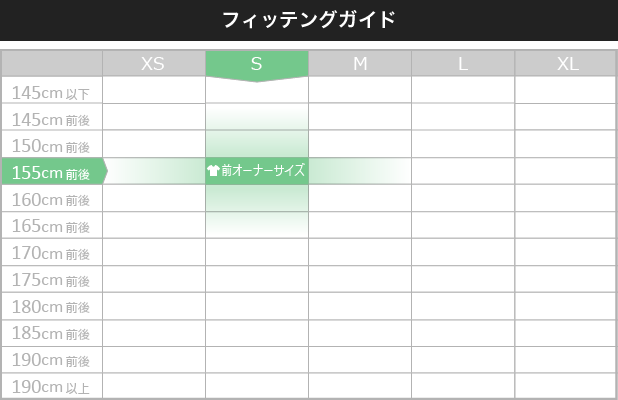Choose the 165cm前後 height row label

[52, 225]
